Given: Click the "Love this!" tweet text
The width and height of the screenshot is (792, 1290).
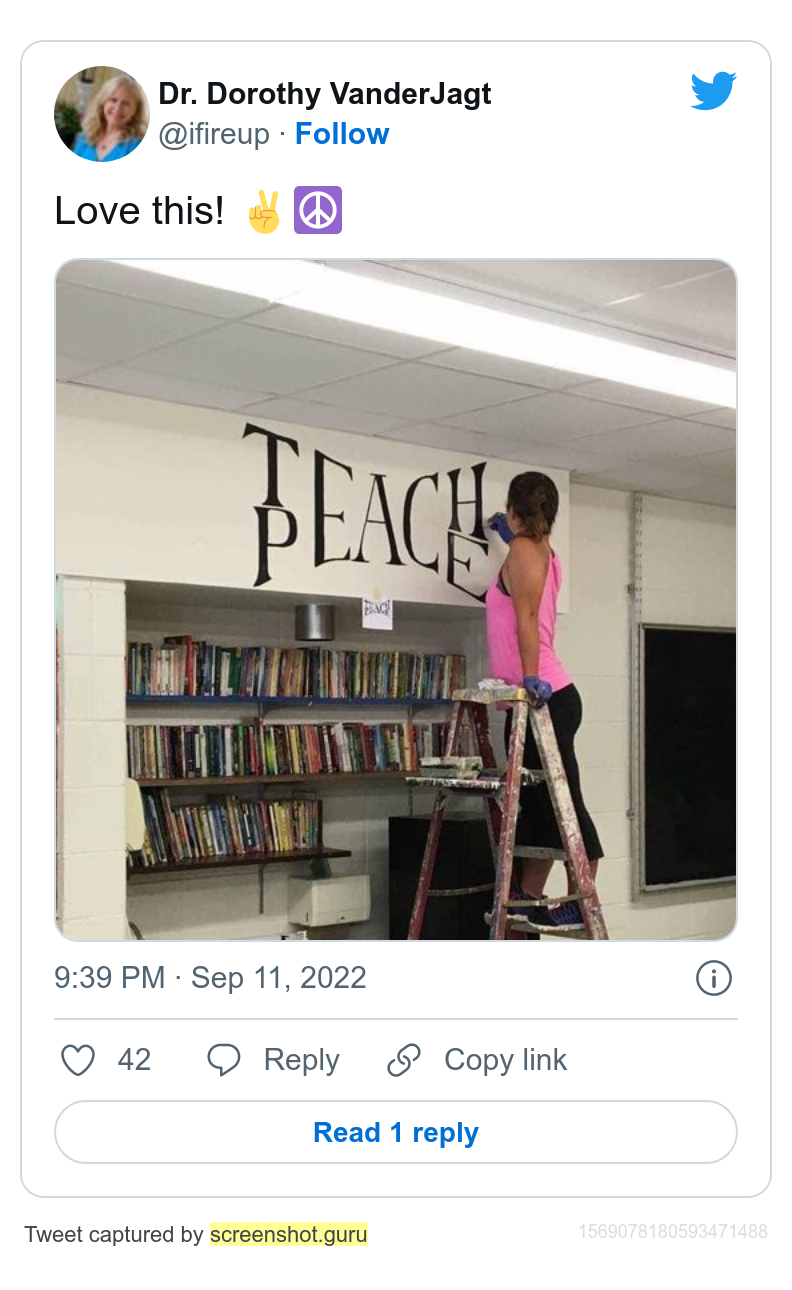Looking at the screenshot, I should pyautogui.click(x=139, y=212).
